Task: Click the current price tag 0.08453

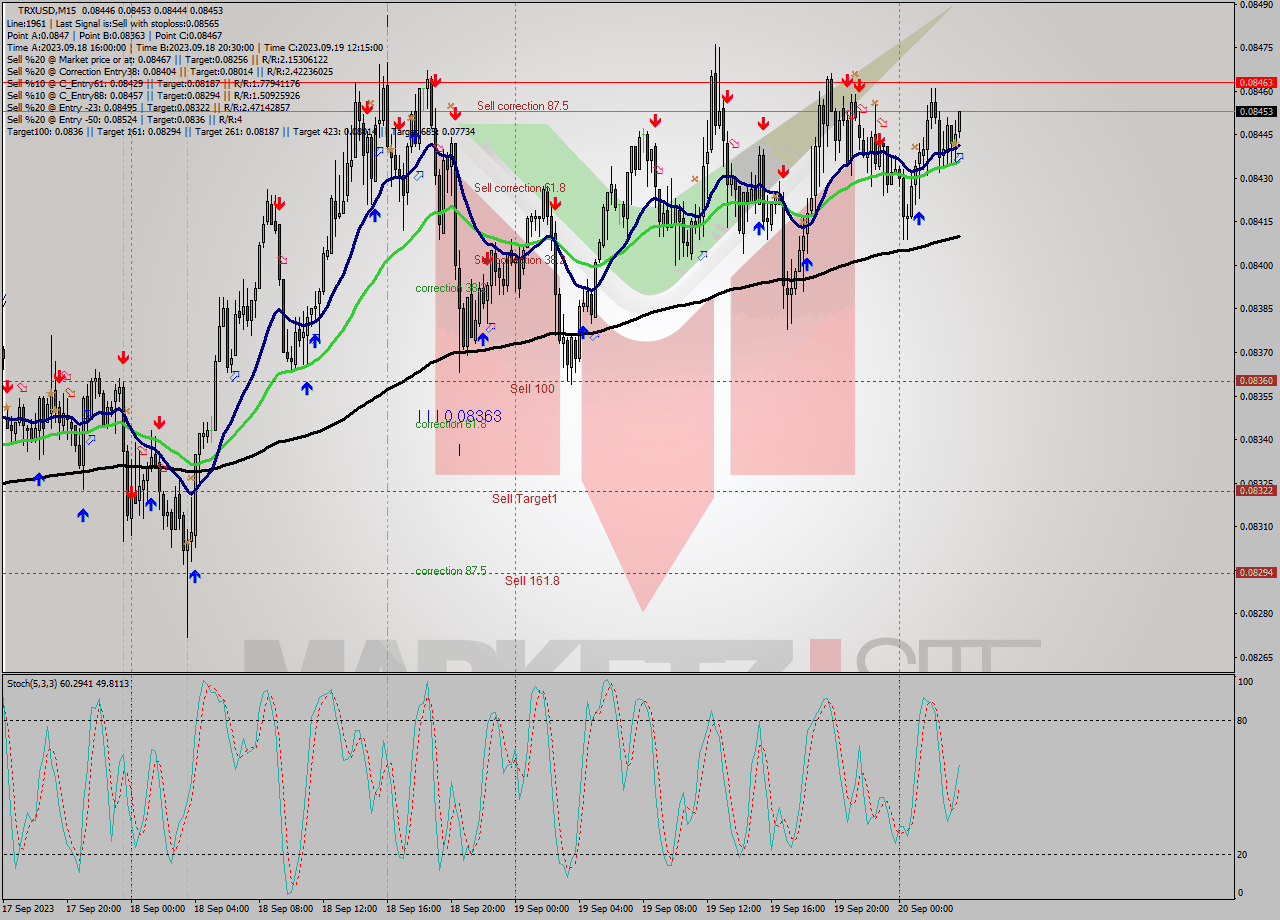Action: pos(1256,111)
